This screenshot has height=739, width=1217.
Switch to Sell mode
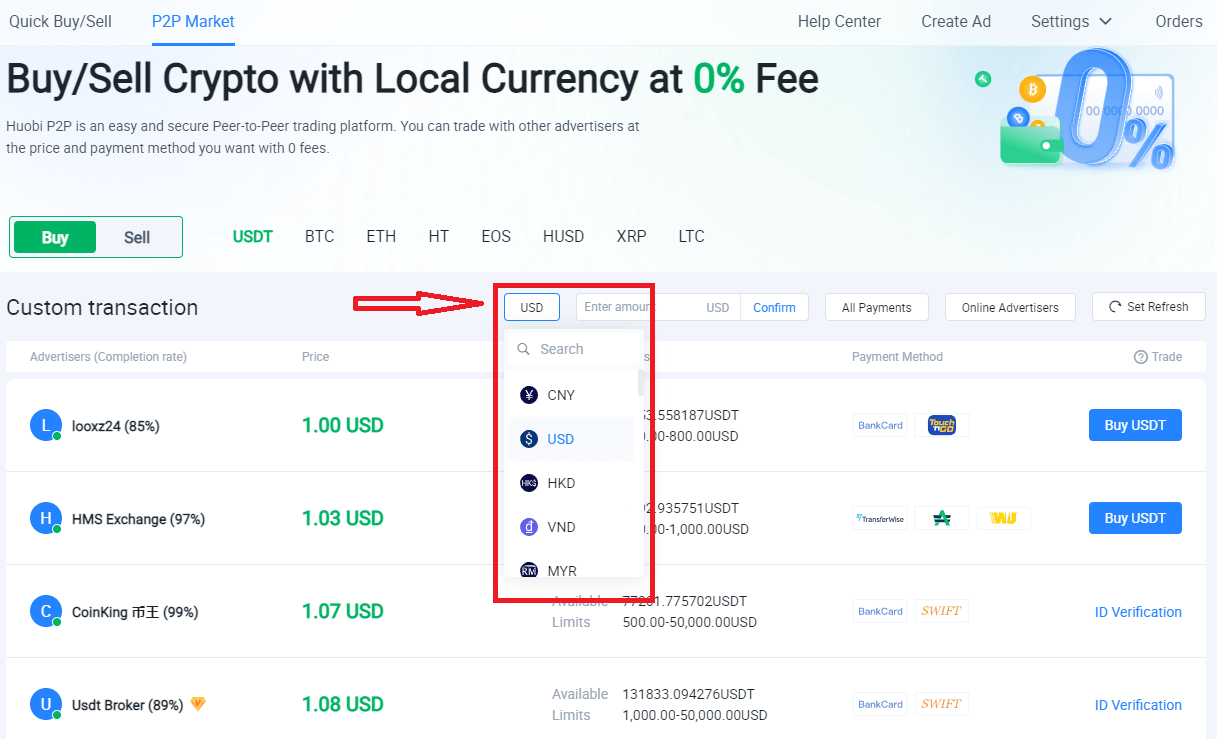(x=137, y=237)
